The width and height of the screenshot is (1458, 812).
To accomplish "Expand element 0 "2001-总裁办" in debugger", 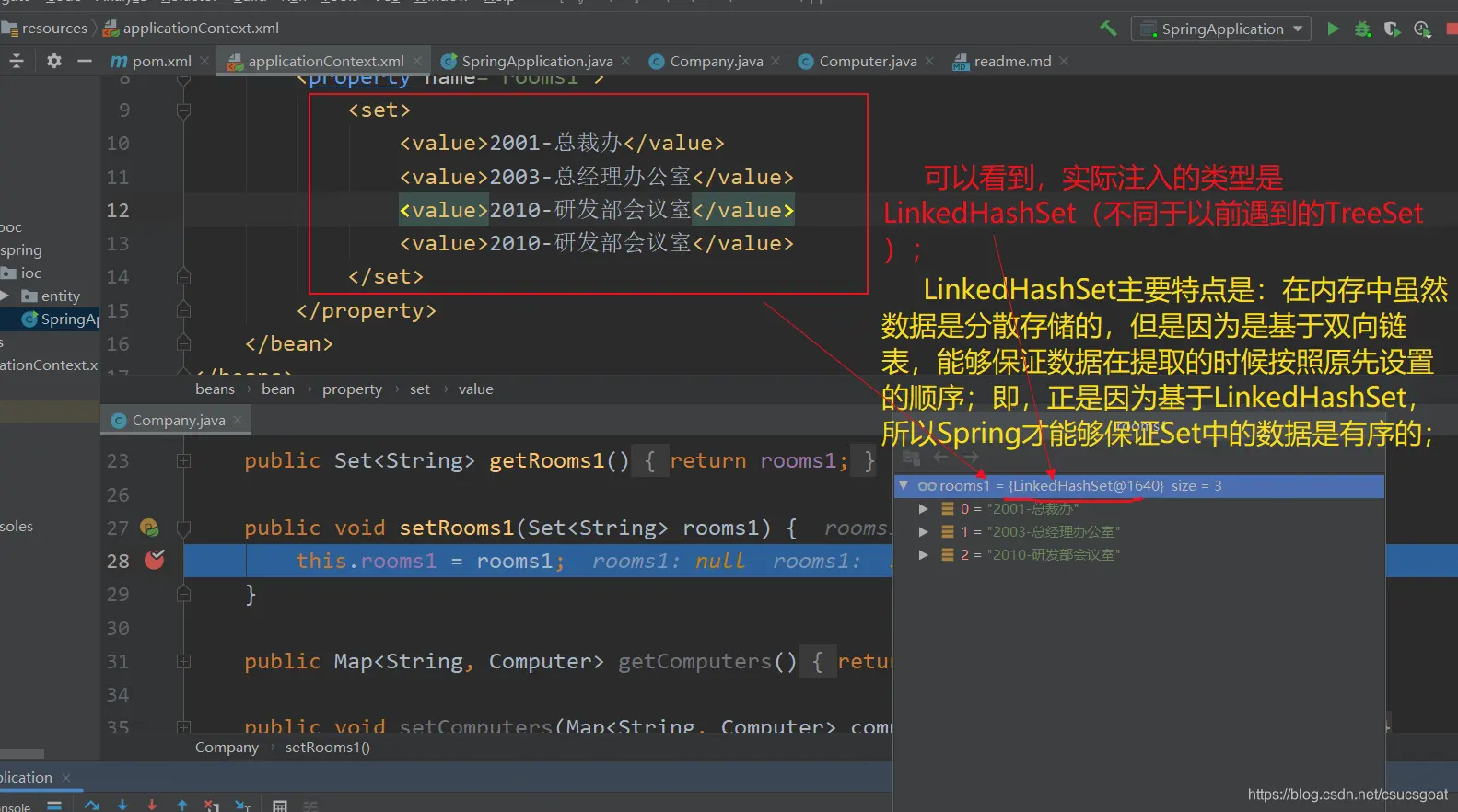I will tap(924, 508).
